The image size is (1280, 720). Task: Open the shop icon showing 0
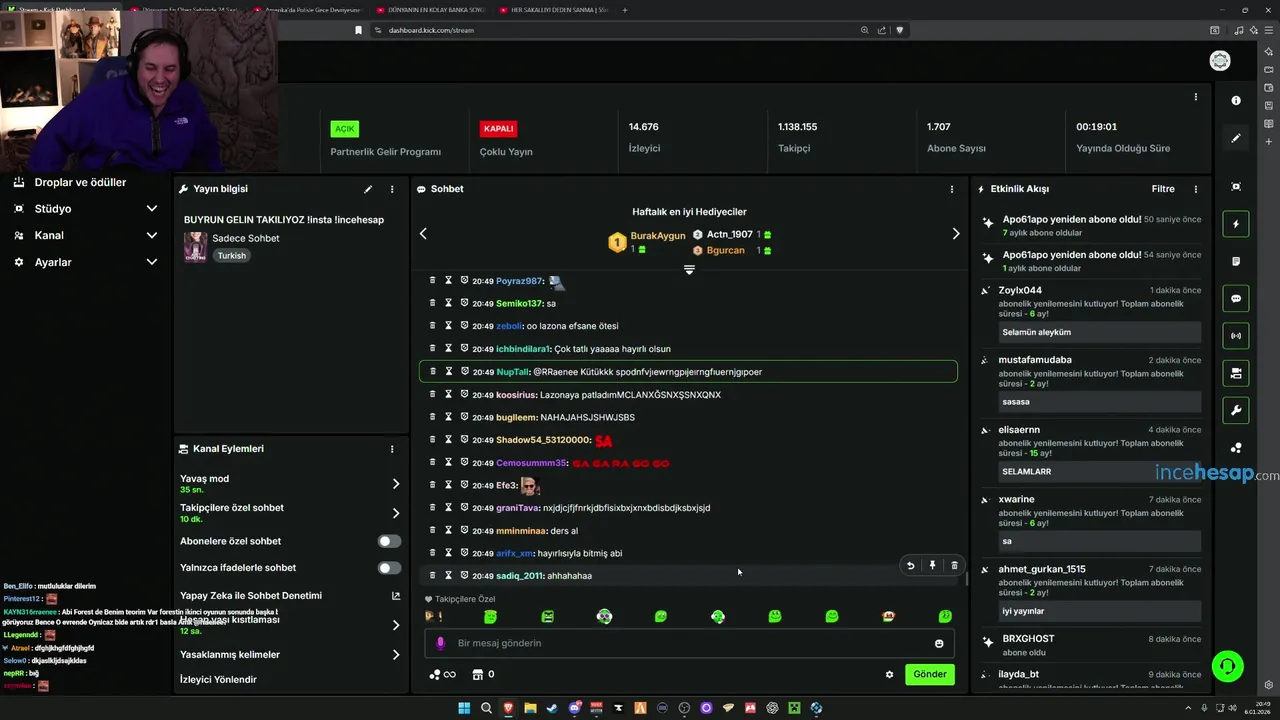(483, 674)
